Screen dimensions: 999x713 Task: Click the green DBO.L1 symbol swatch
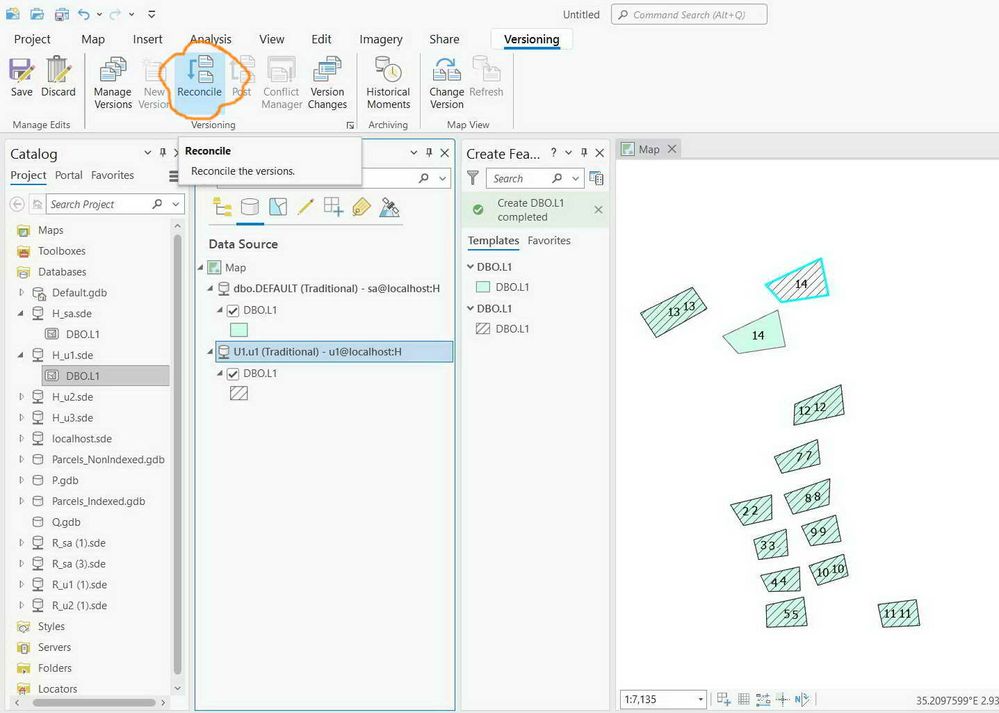(x=239, y=330)
